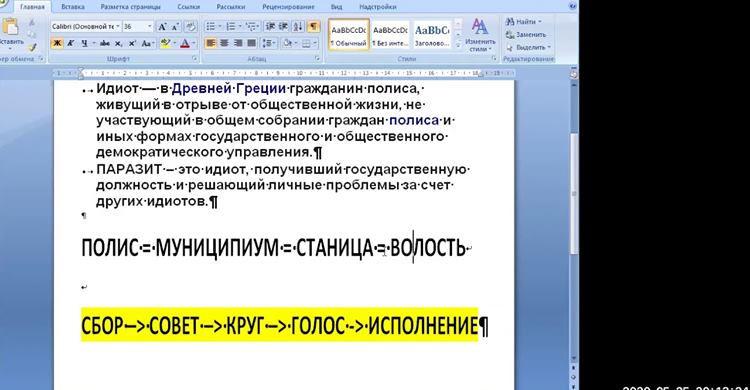This screenshot has height=390, width=750.
Task: Toggle the show paragraph marks ¶ button
Action: (x=313, y=27)
